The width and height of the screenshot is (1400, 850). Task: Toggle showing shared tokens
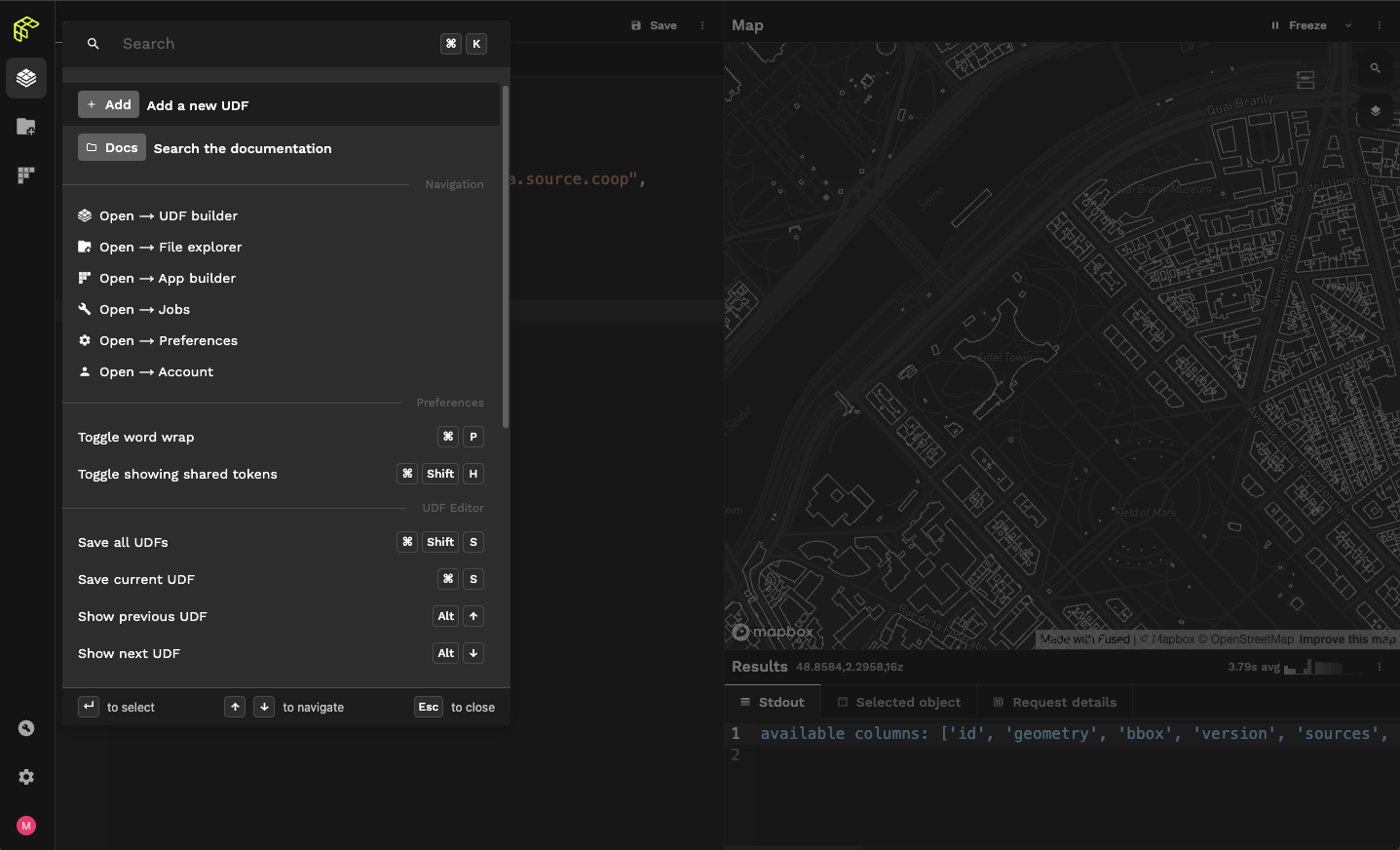(x=281, y=474)
